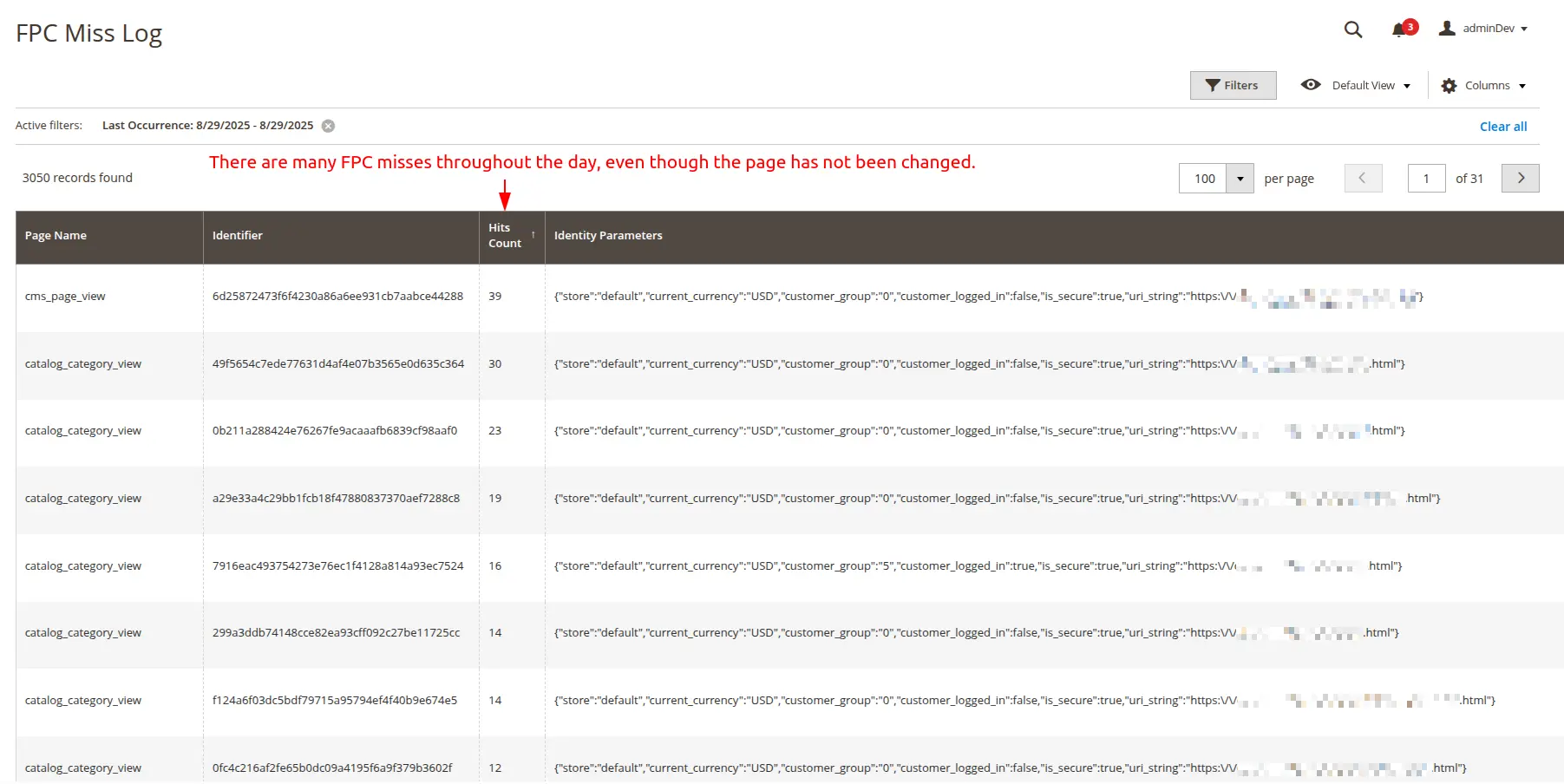The height and width of the screenshot is (784, 1564).
Task: Go to the next page of records
Action: pos(1520,178)
